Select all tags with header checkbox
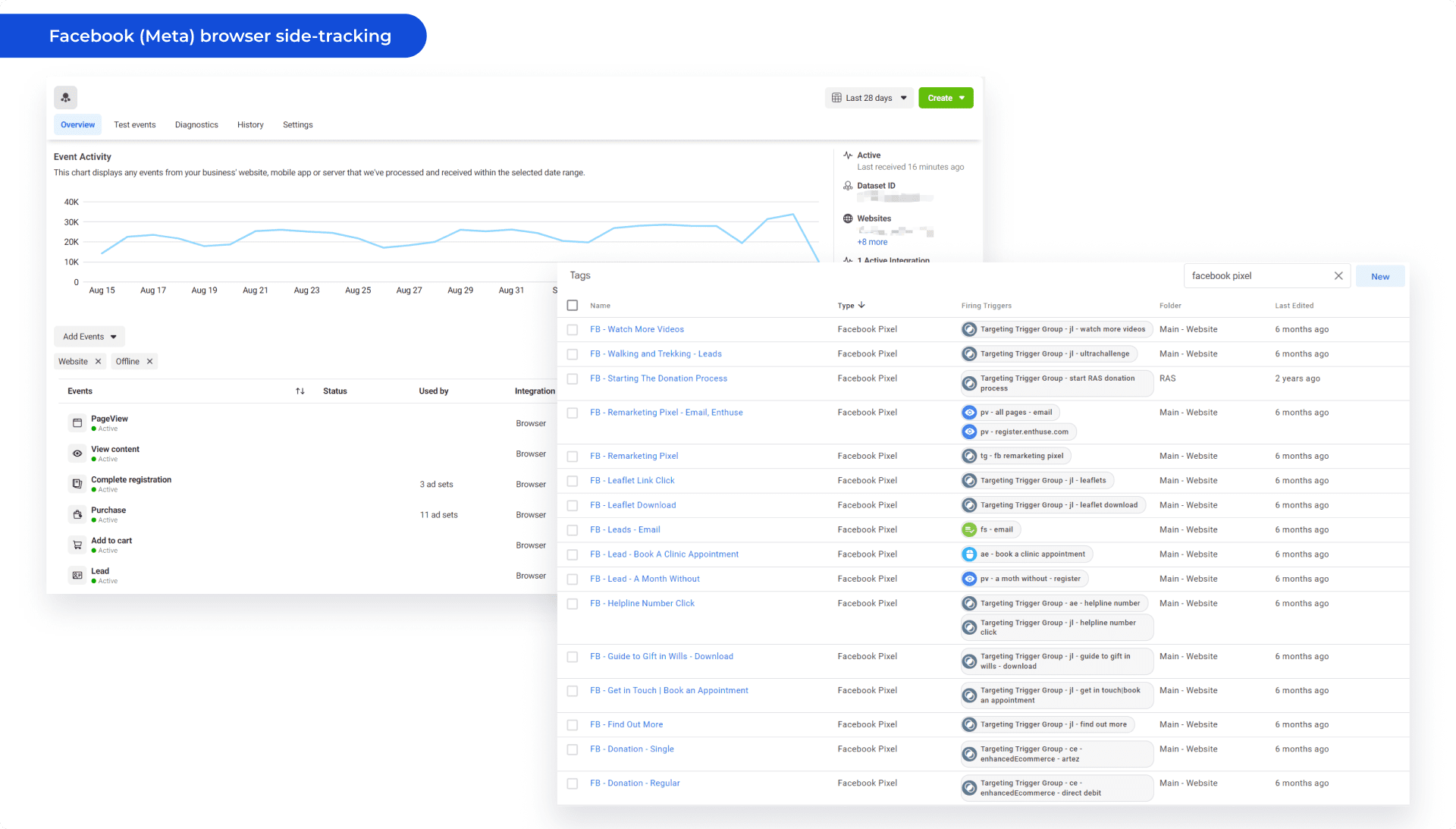The image size is (1456, 829). (x=573, y=306)
